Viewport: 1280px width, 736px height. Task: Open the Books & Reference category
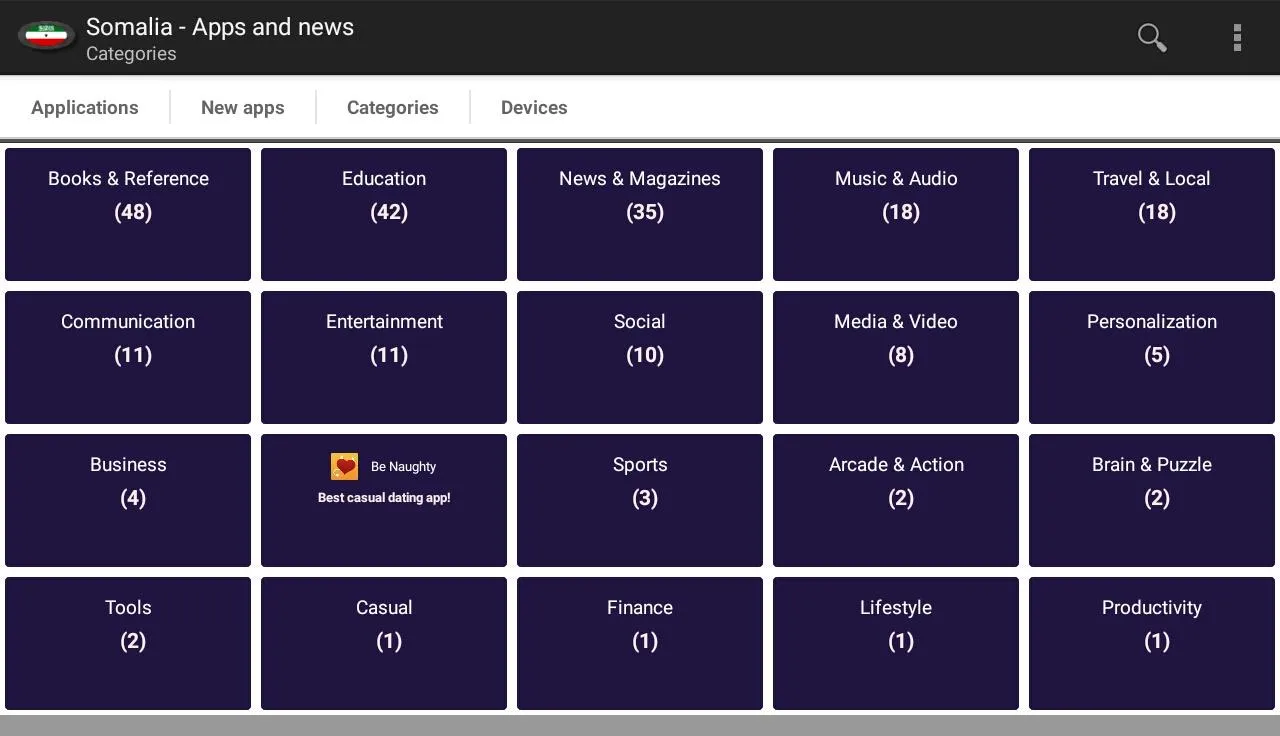(x=128, y=215)
